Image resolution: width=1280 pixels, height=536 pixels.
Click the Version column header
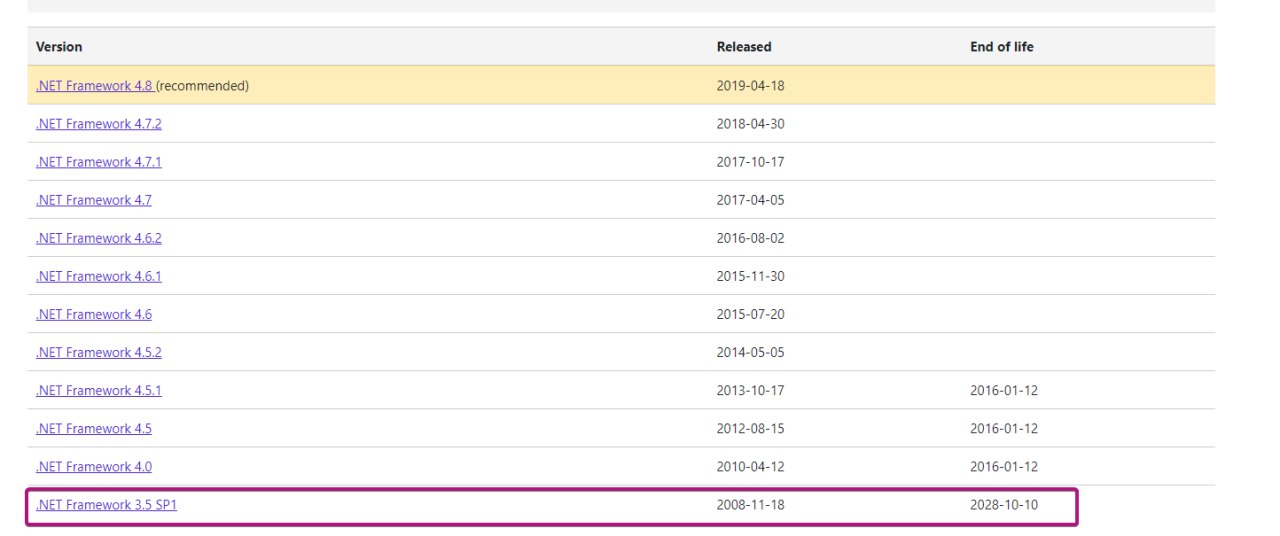(59, 47)
